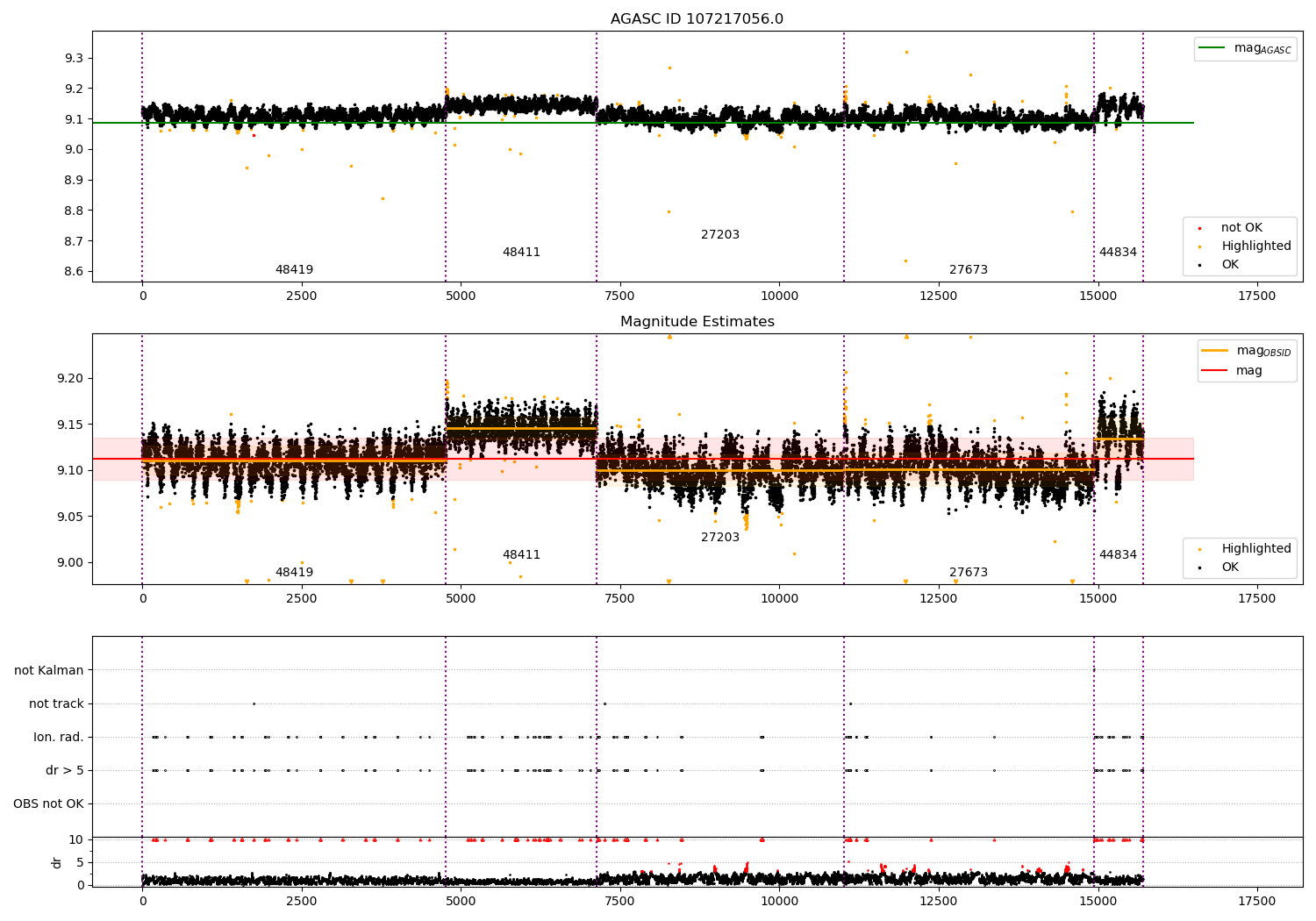
Task: Click y-axis tick 9.10 in middle plot
Action: pyautogui.click(x=70, y=471)
